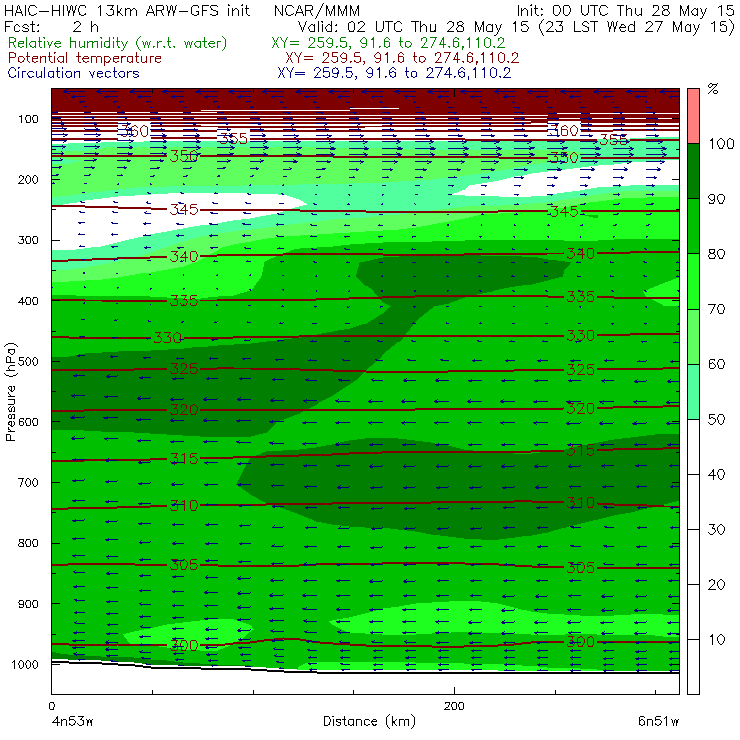The width and height of the screenshot is (740, 740).
Task: Click the '600' pressure axis tick label
Action: (x=28, y=422)
